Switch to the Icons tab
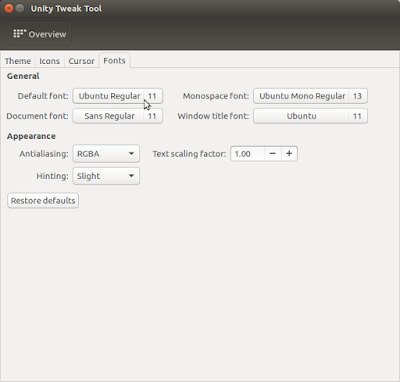400x382 pixels. (x=49, y=61)
